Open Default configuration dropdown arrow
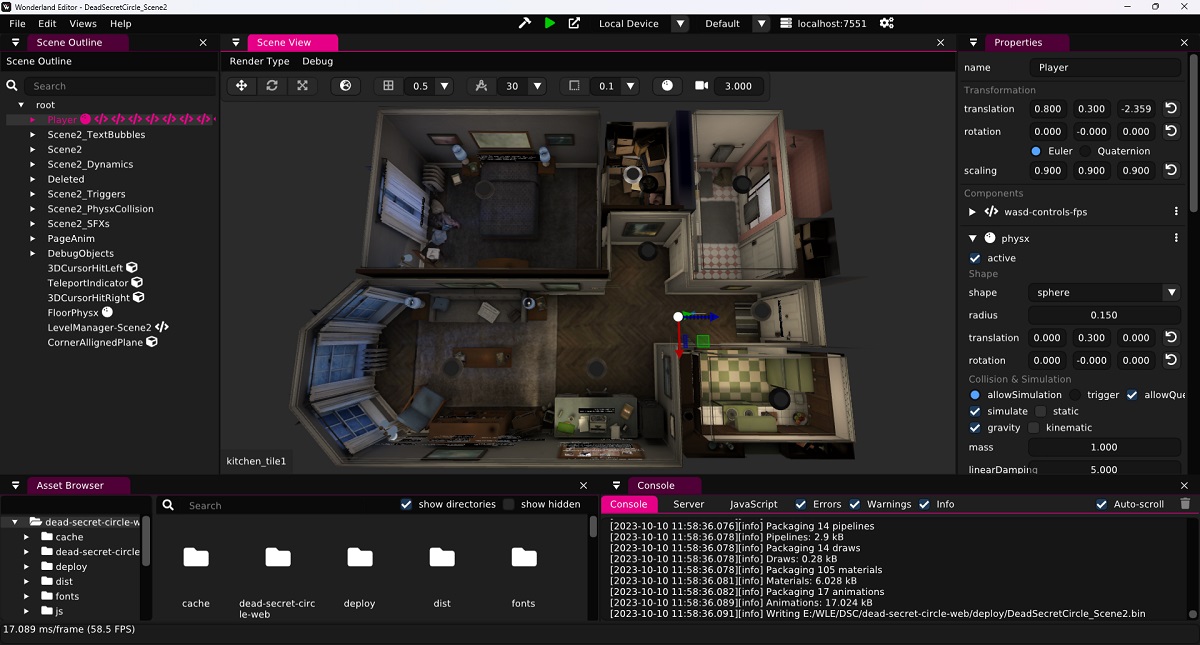The width and height of the screenshot is (1200, 645). point(762,23)
